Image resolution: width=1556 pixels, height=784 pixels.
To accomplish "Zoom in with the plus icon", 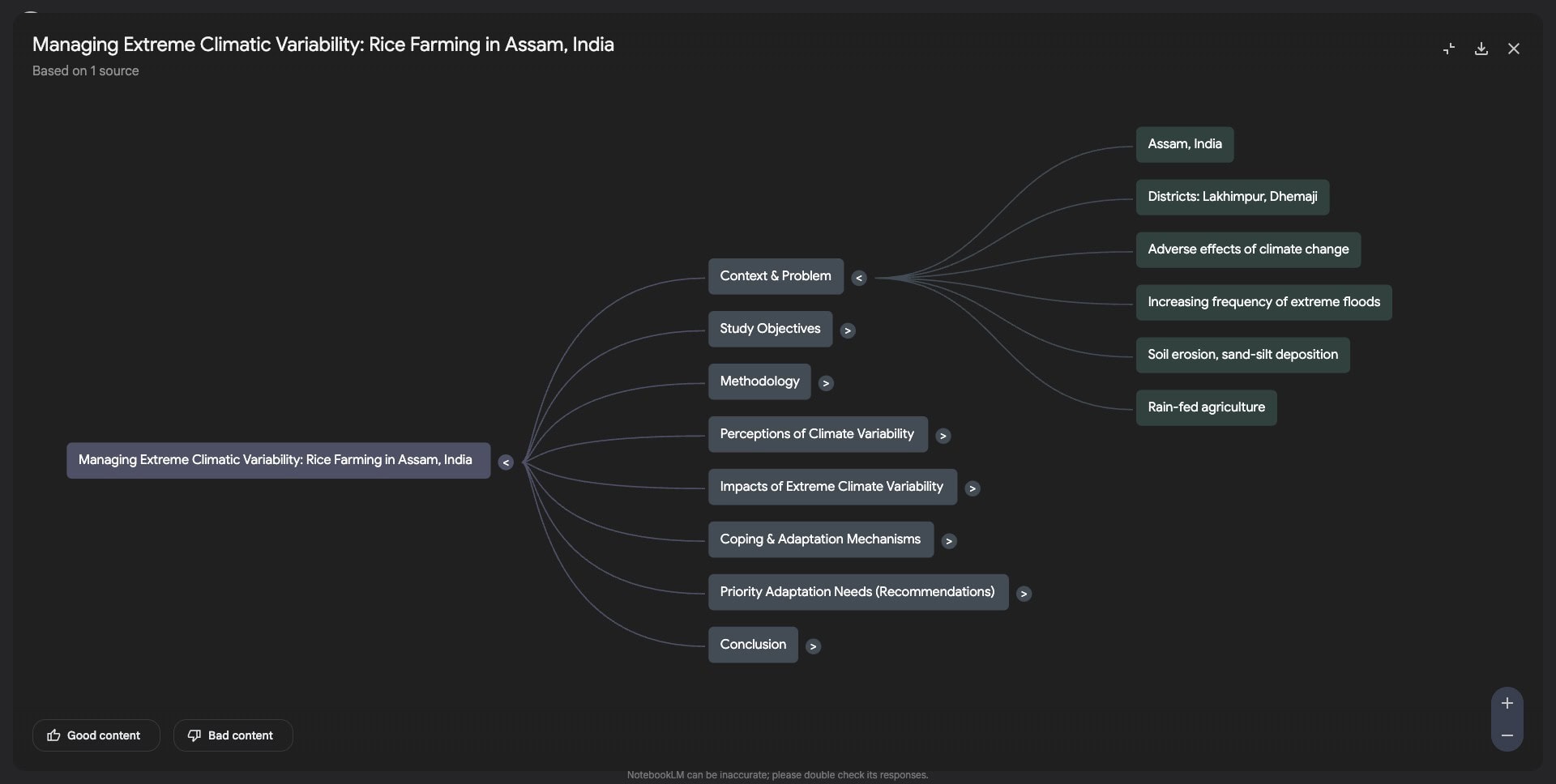I will coord(1507,703).
